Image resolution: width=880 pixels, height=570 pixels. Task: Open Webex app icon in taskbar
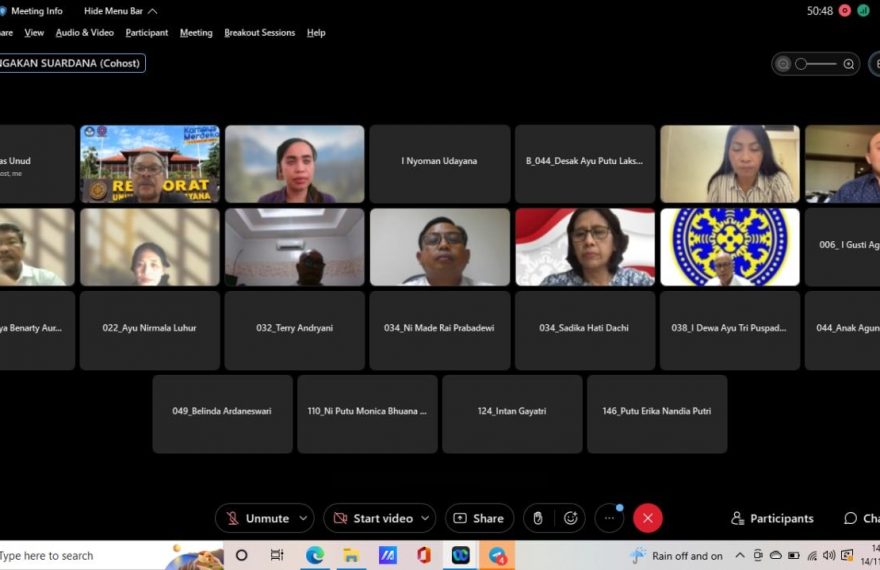460,555
